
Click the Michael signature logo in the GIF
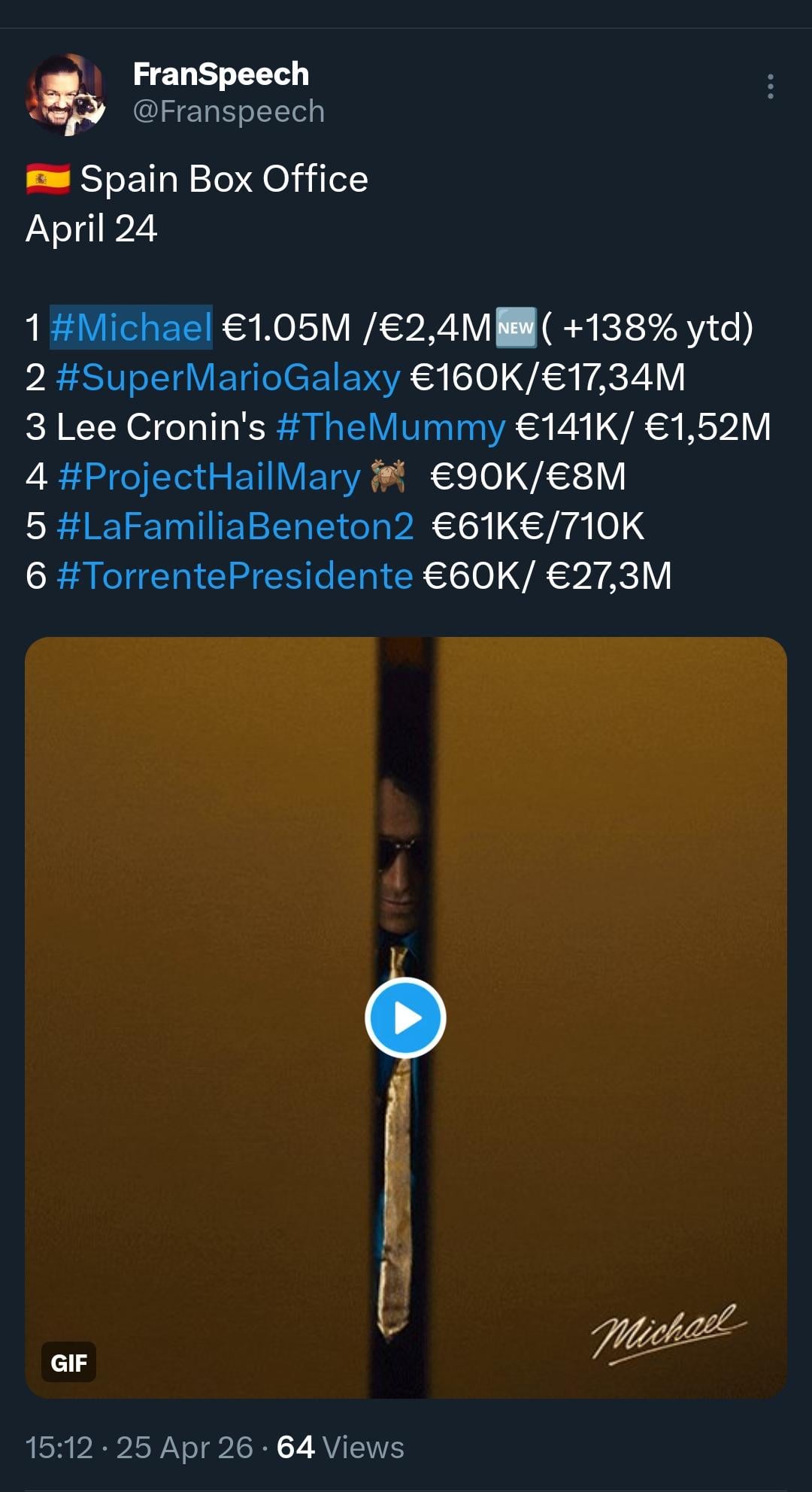[x=668, y=1333]
